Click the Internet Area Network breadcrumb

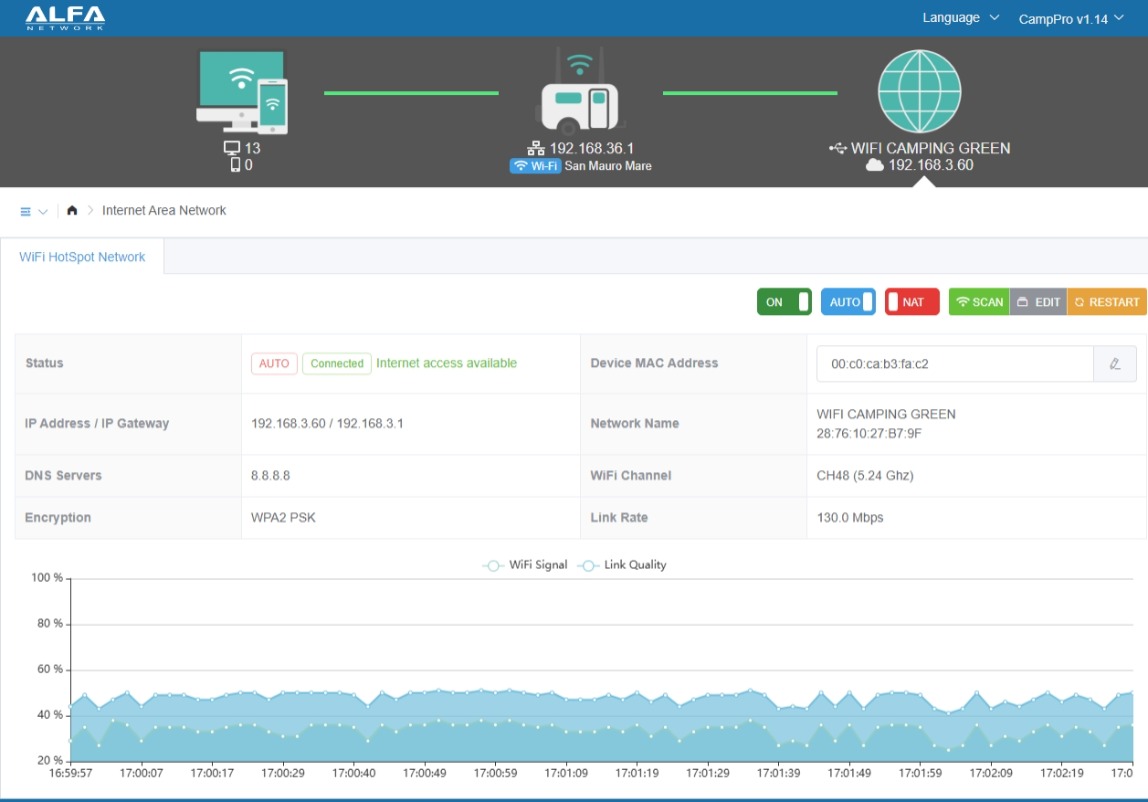(x=164, y=210)
